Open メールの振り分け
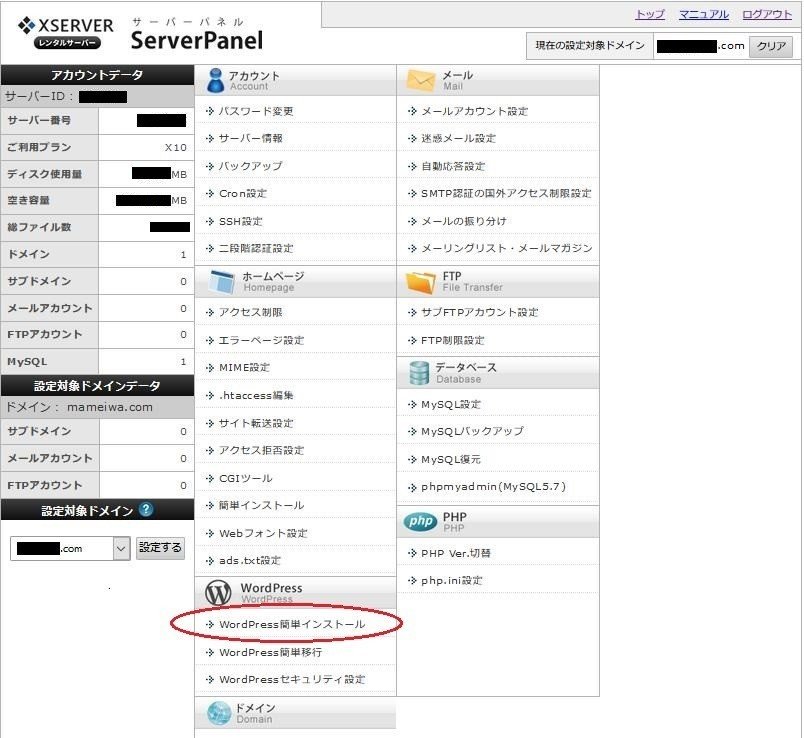 pos(464,221)
